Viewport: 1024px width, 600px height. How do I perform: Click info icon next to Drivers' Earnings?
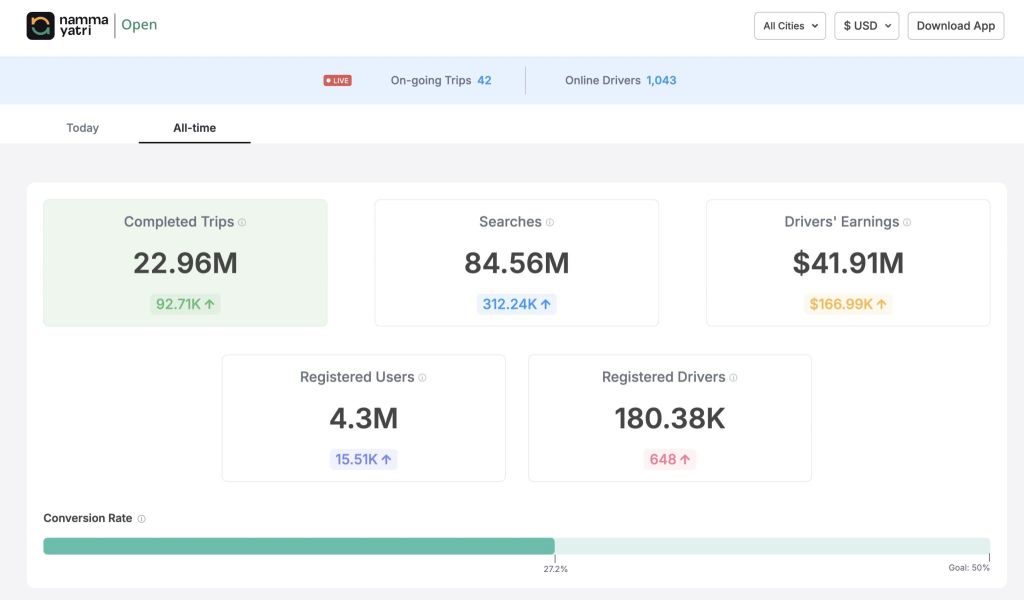(907, 223)
